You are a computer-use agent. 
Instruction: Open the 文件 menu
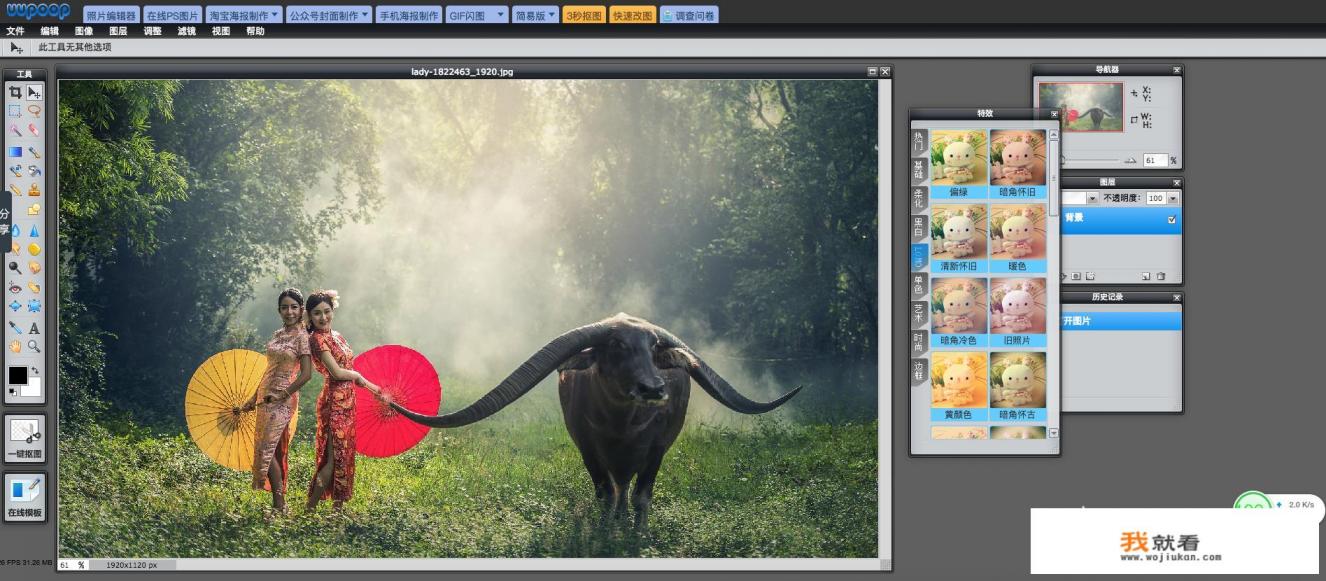(15, 31)
